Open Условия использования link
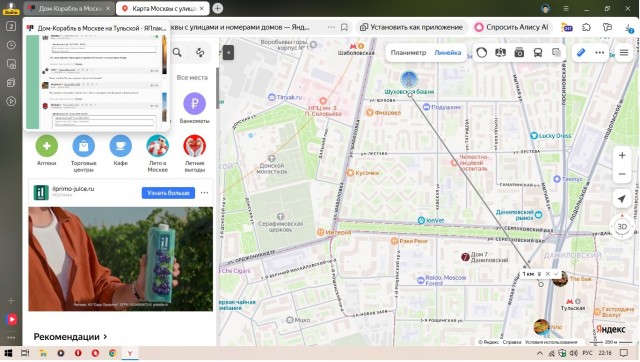The height and width of the screenshot is (362, 640). [x=551, y=342]
